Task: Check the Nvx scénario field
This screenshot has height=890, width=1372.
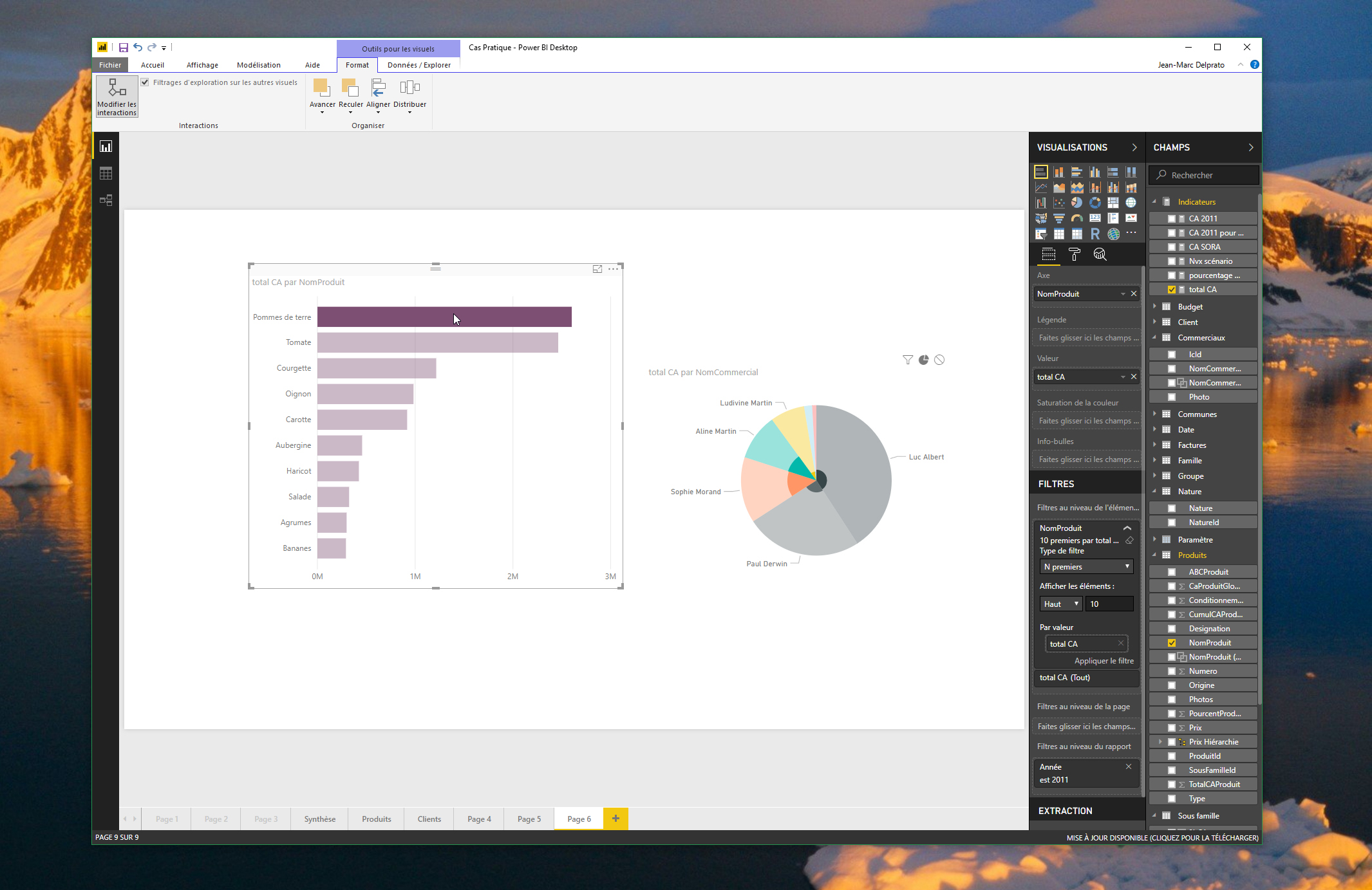Action: tap(1172, 261)
